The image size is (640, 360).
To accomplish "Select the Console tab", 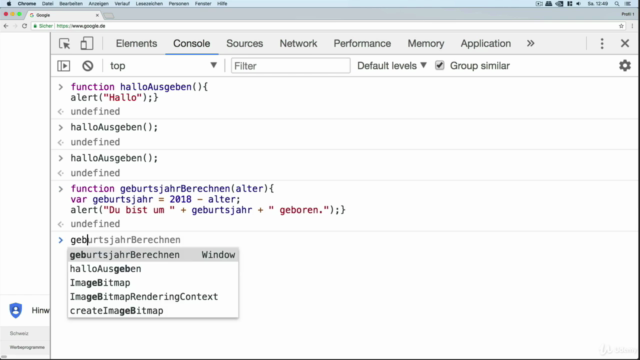I will 191,43.
